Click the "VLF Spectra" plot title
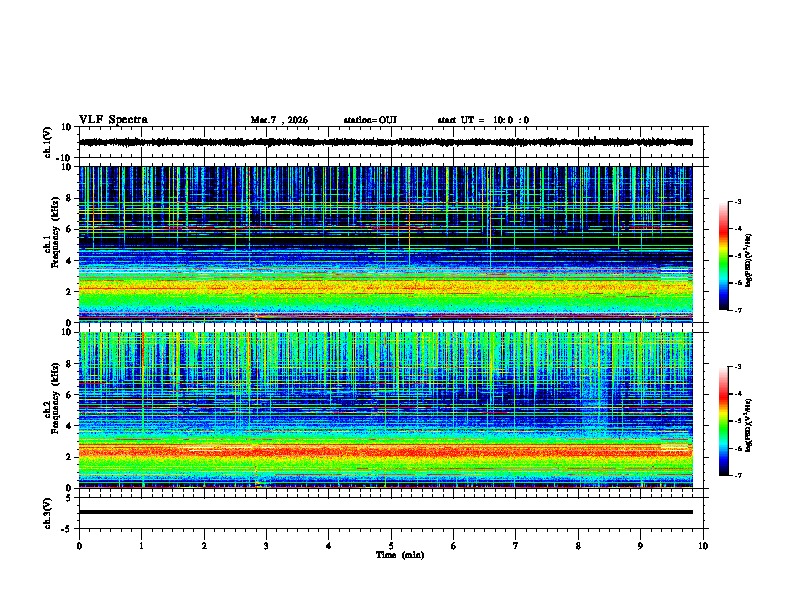Viewport: 792px width, 612px height. click(113, 120)
